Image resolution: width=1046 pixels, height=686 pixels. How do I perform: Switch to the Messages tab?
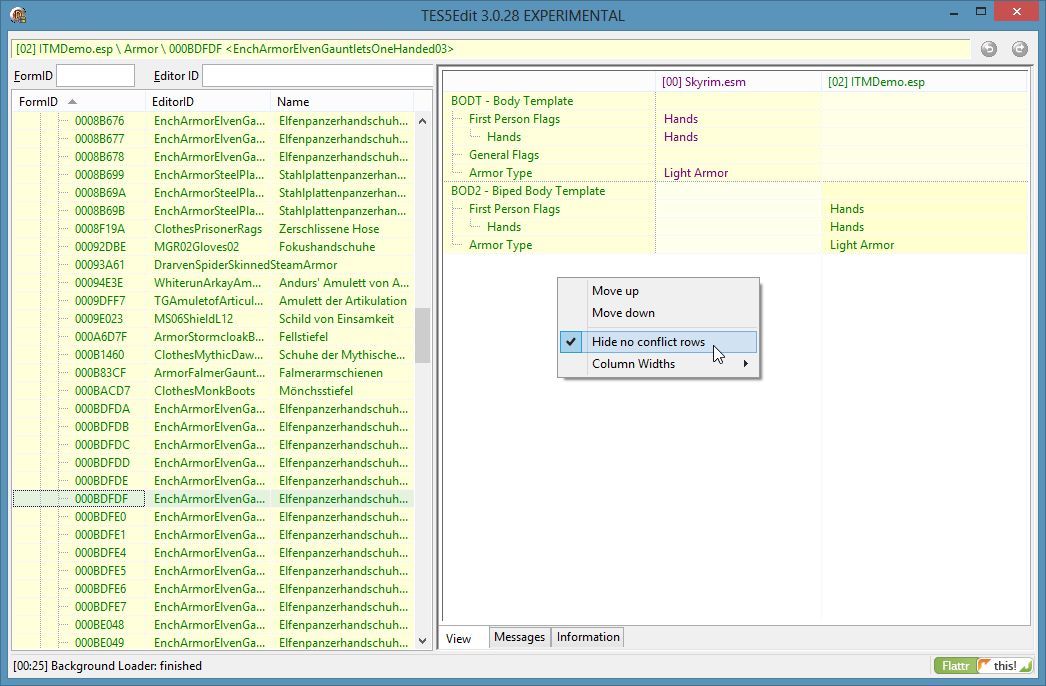tap(519, 637)
